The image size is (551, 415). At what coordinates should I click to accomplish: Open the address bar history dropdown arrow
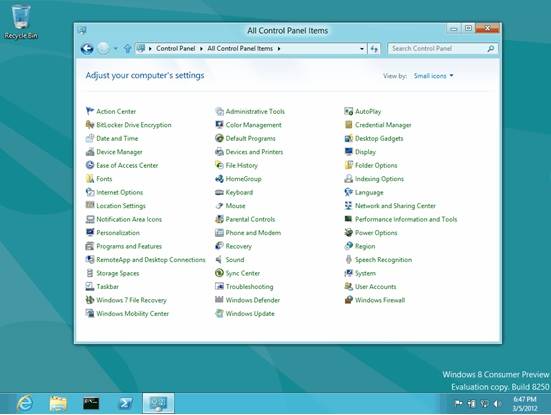point(362,49)
